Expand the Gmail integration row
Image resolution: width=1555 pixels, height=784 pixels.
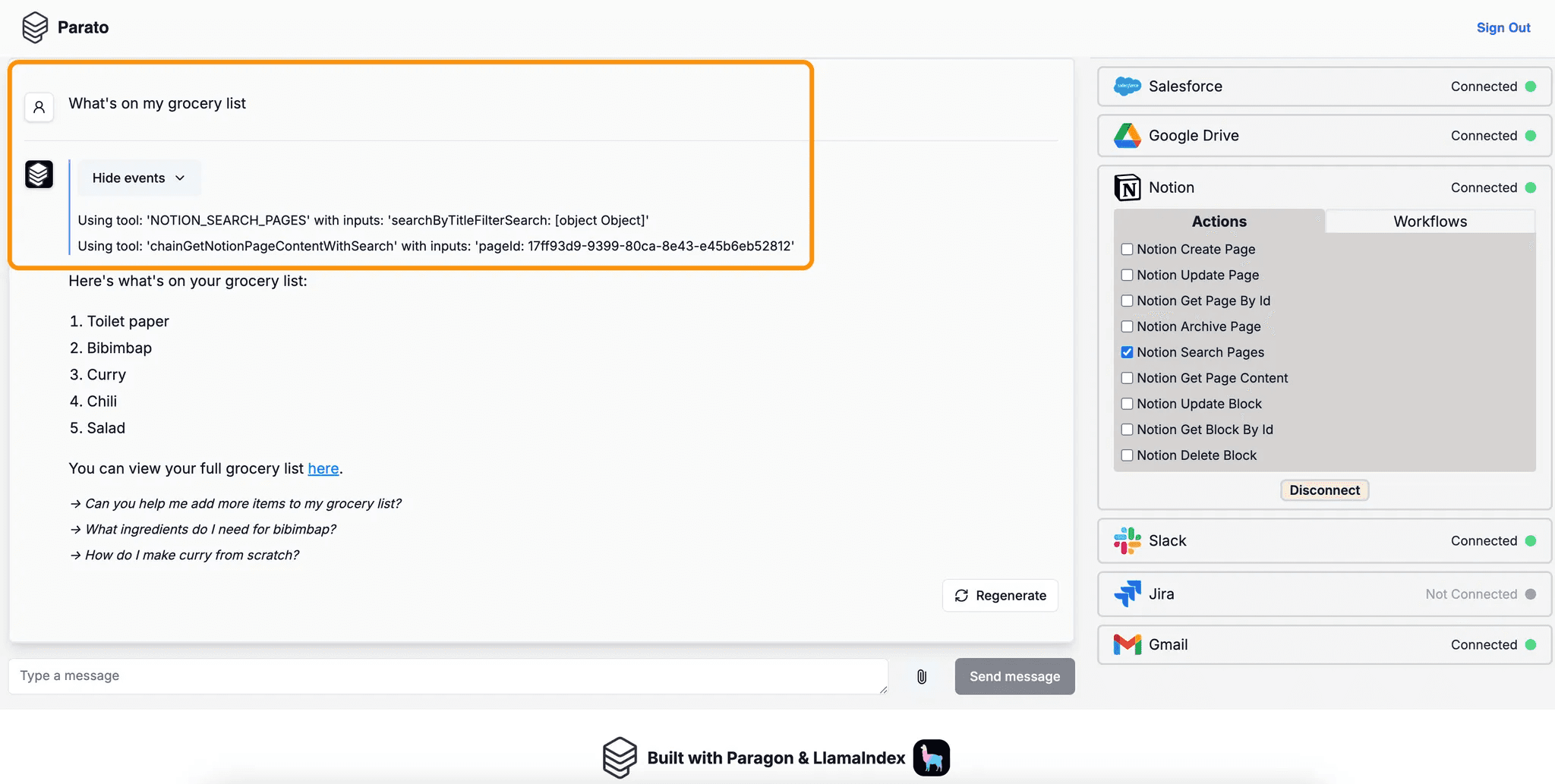(1323, 645)
